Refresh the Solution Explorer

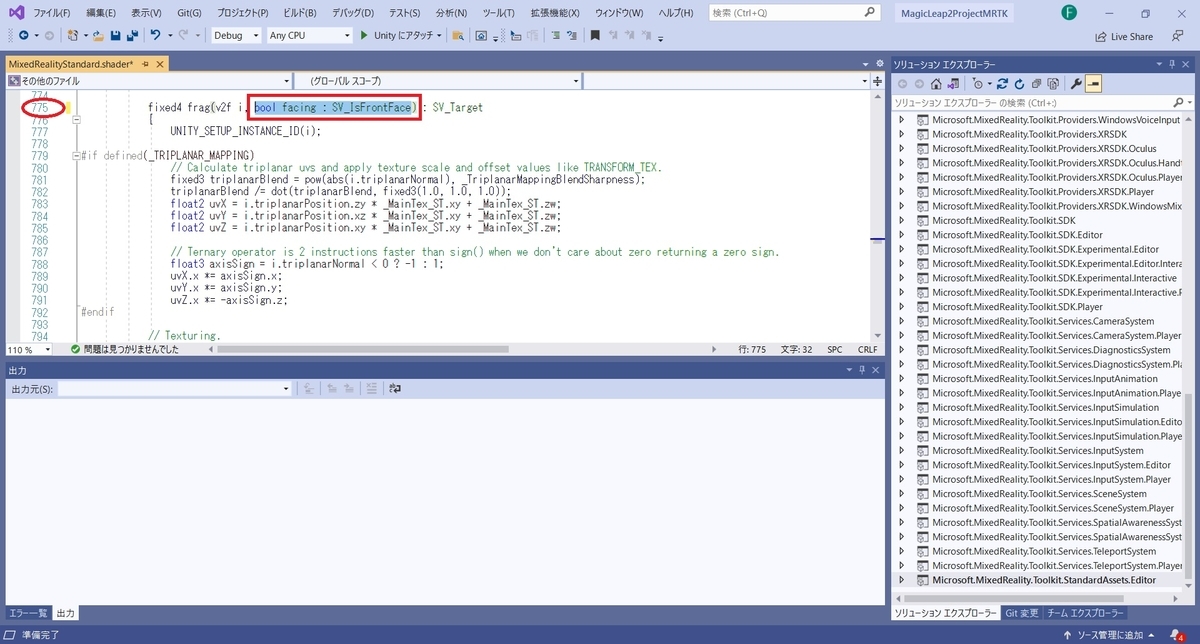pos(1019,84)
